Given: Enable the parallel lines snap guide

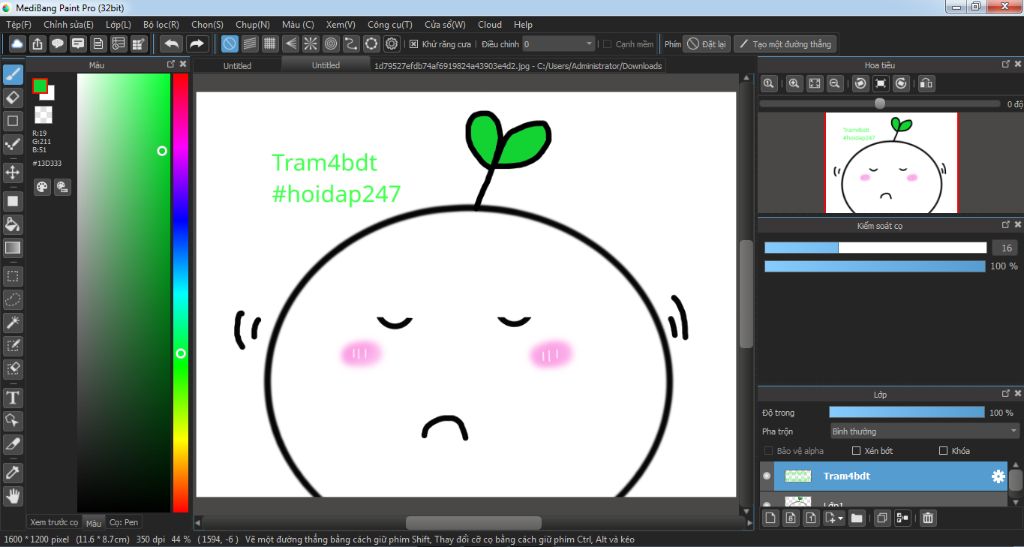Looking at the screenshot, I should (249, 44).
